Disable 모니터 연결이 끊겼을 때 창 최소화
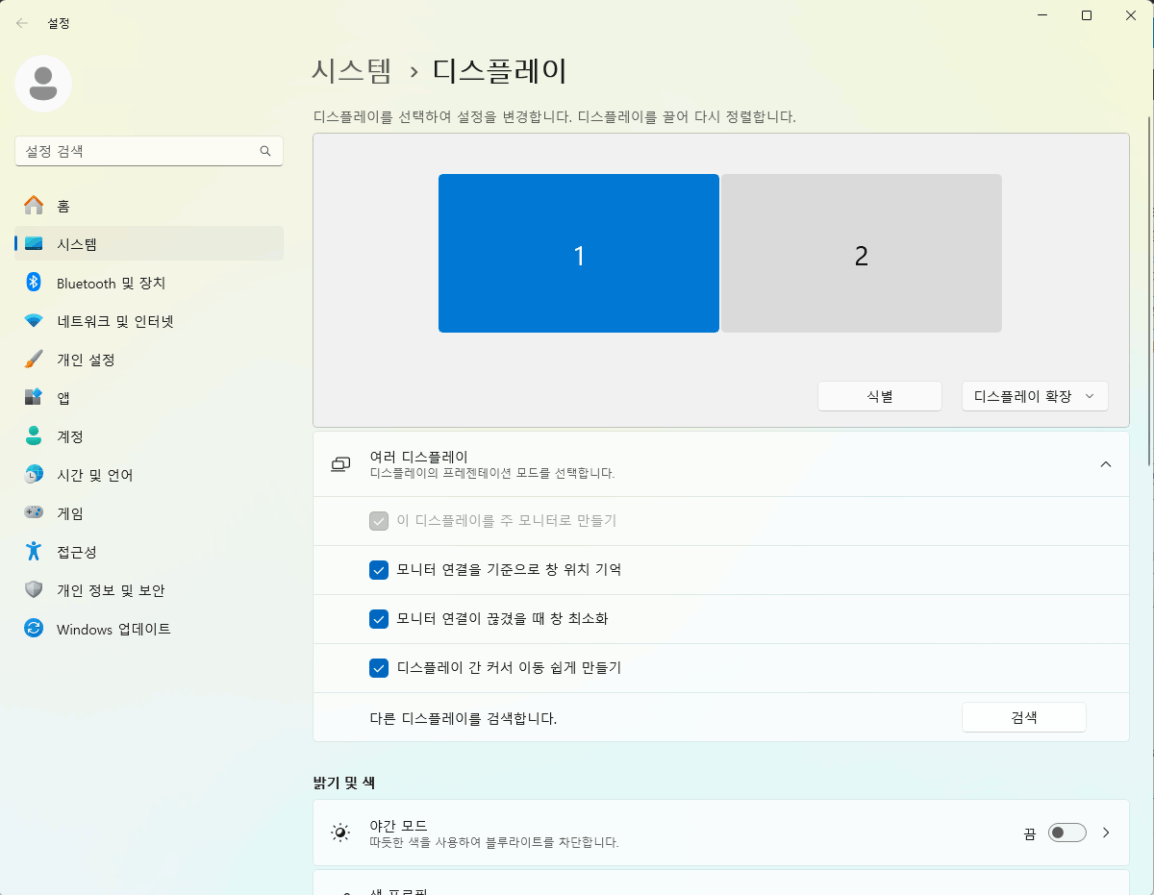 coord(379,619)
